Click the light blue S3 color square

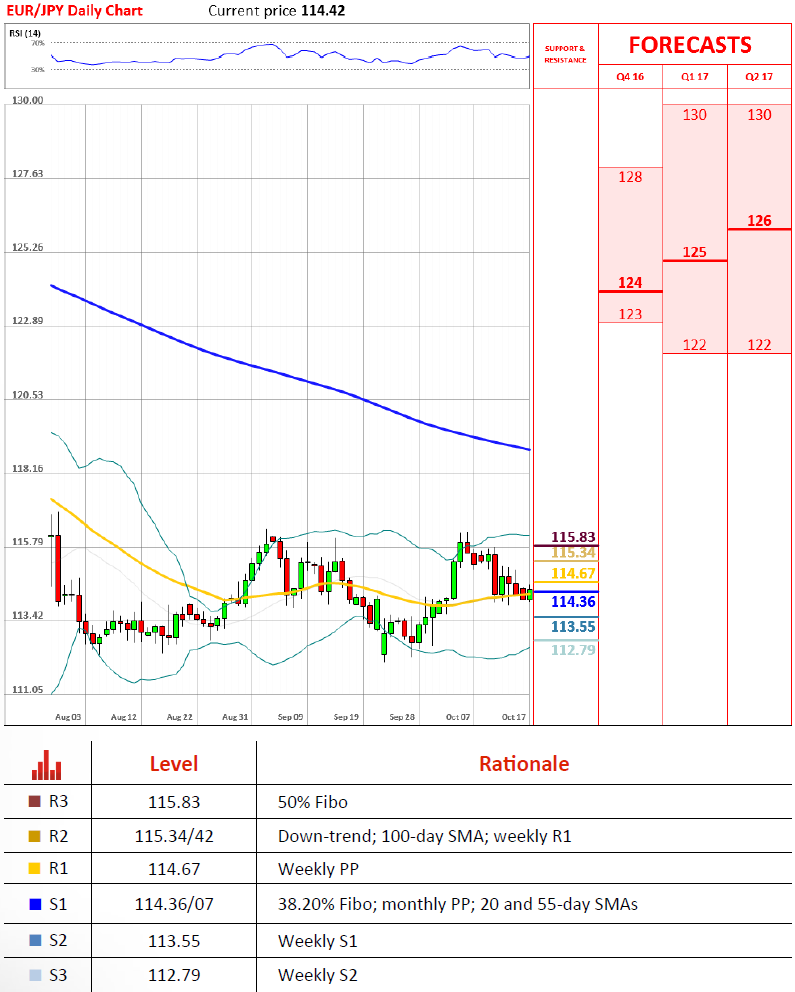pyautogui.click(x=36, y=974)
